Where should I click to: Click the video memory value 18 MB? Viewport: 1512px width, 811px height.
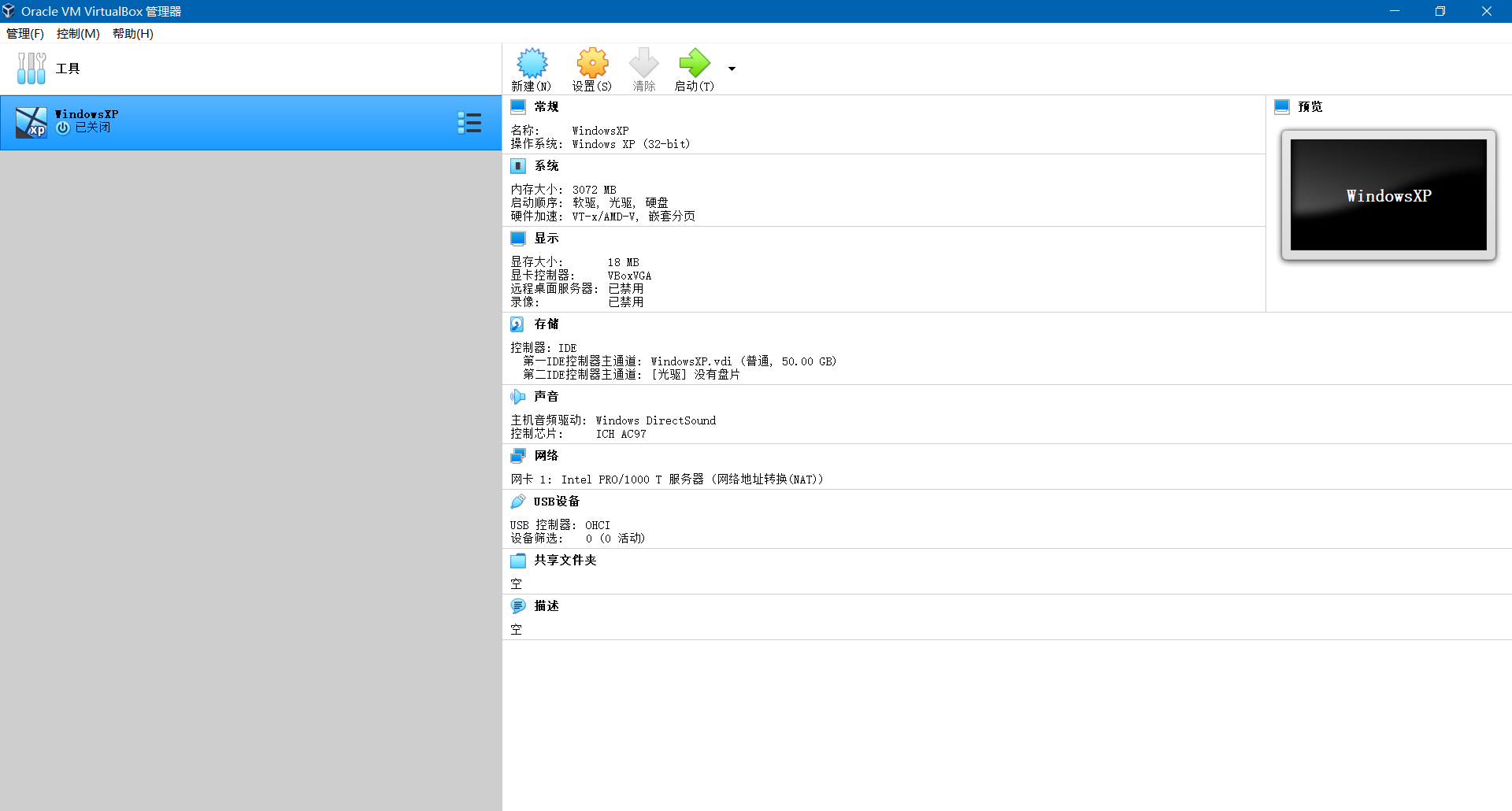[x=624, y=262]
